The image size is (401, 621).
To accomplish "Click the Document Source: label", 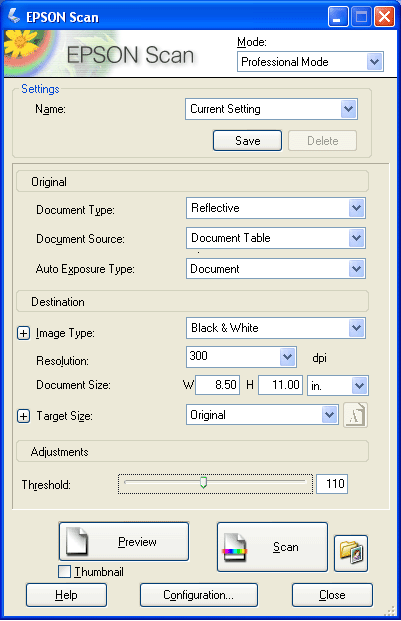I will tap(80, 239).
